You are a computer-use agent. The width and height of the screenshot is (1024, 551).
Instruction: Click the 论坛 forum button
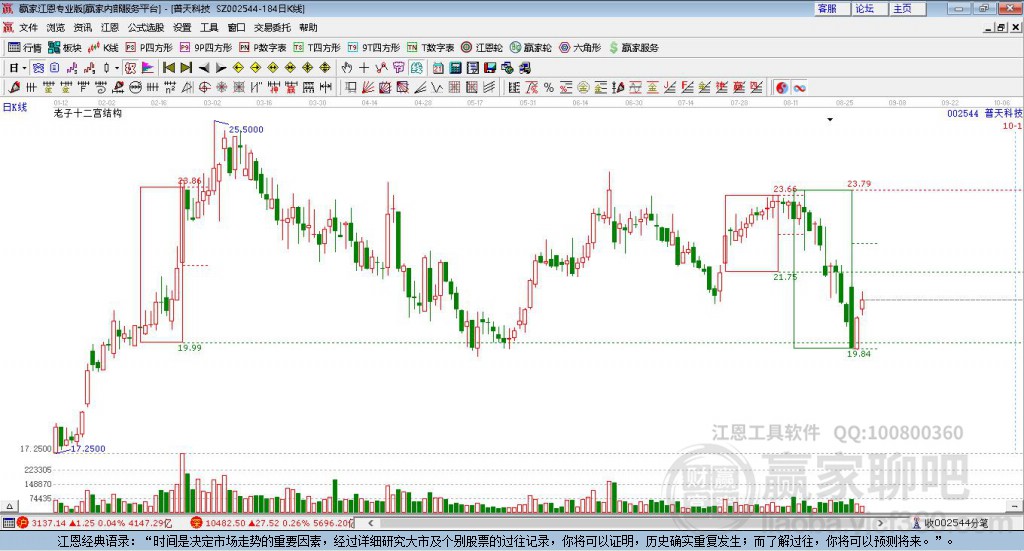point(869,8)
